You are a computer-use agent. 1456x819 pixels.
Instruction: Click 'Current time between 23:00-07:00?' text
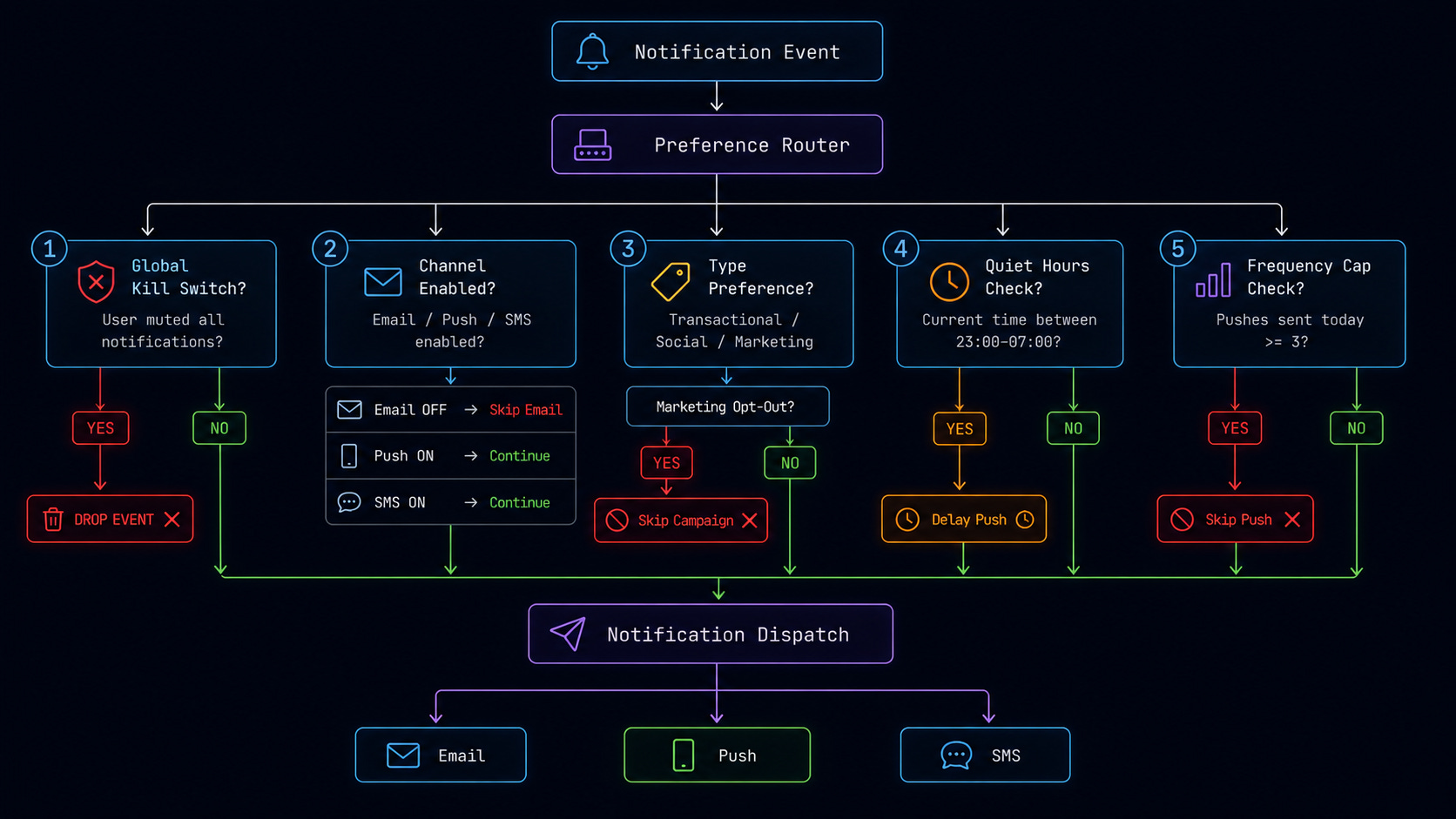tap(1009, 331)
